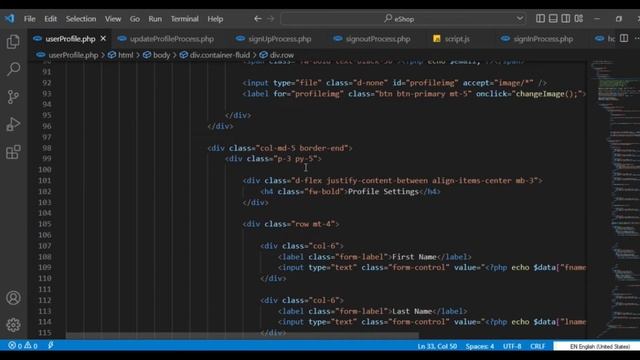This screenshot has height=360, width=640.
Task: Click the errors count in status bar
Action: [15, 346]
